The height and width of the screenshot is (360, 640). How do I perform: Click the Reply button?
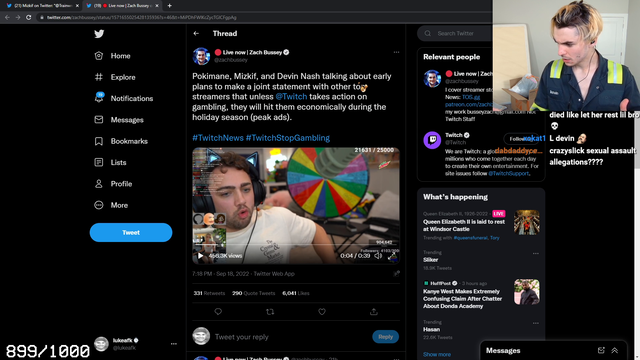385,337
